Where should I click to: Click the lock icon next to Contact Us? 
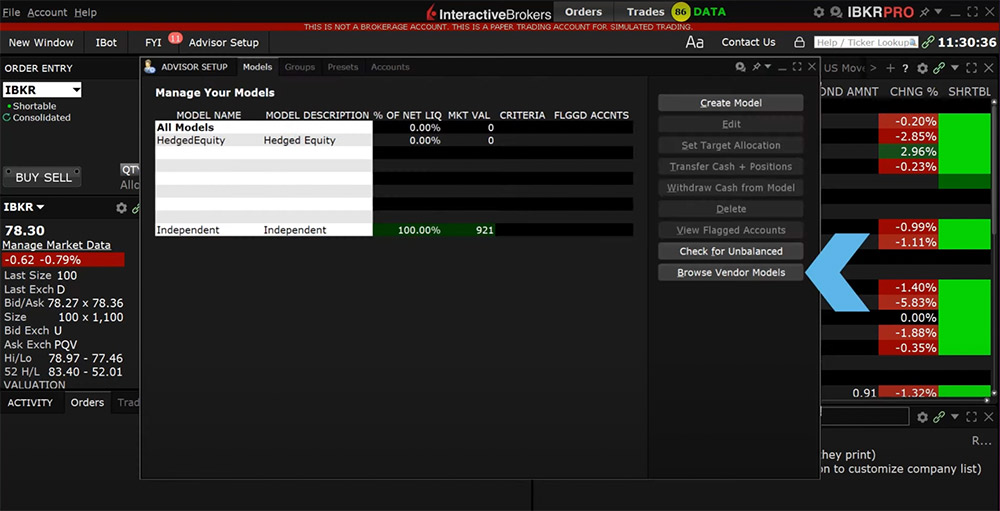(x=799, y=43)
